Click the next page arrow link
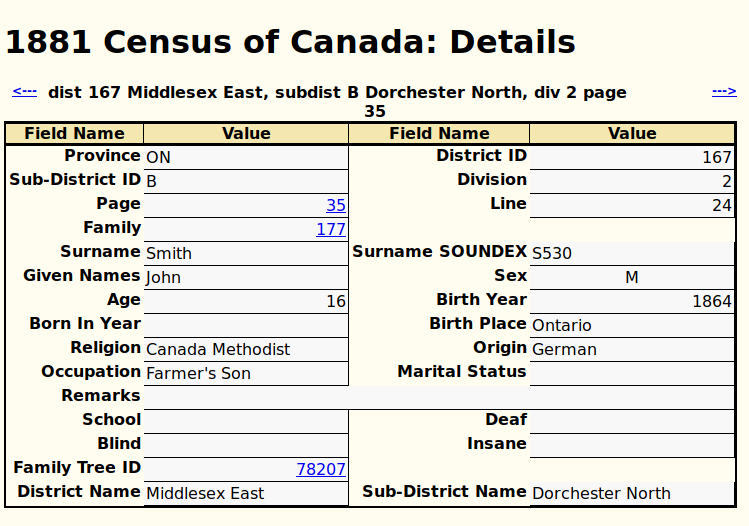749x526 pixels. click(724, 92)
